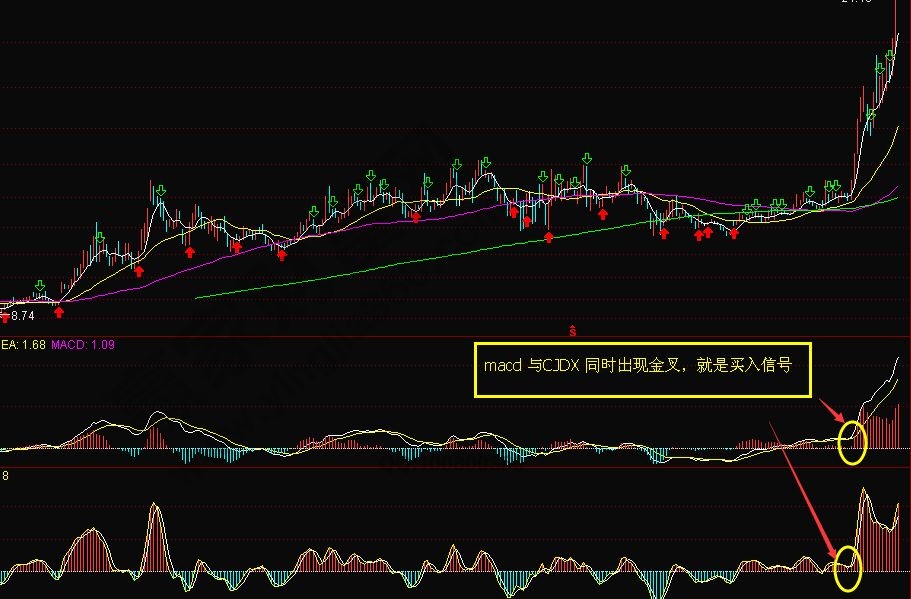The height and width of the screenshot is (599, 911).
Task: Click the leftmost green hollow arrow on the chart
Action: pyautogui.click(x=38, y=286)
